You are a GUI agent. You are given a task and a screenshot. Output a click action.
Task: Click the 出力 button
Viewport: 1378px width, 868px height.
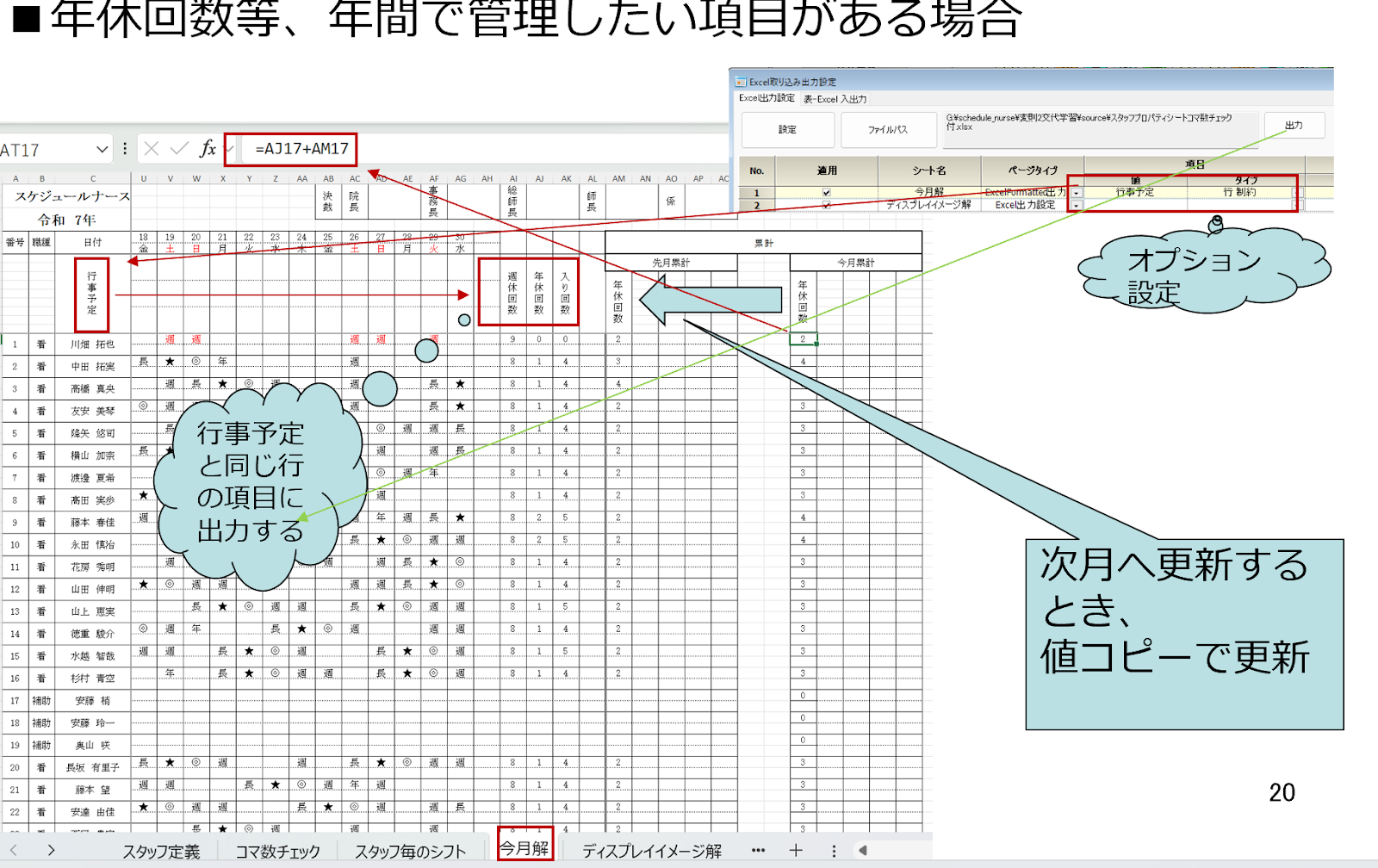point(1294,125)
